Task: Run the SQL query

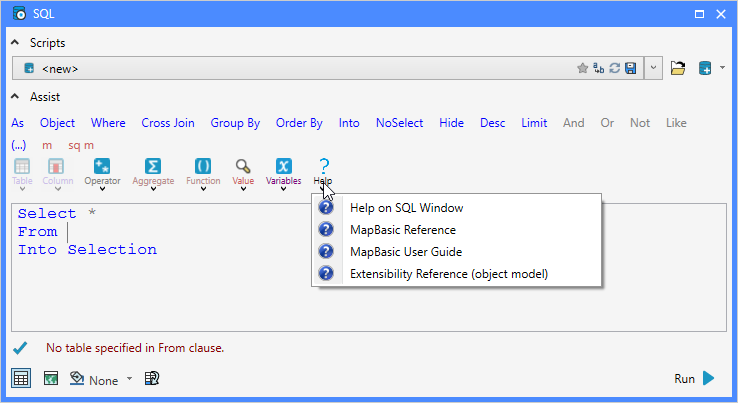Action: (695, 379)
